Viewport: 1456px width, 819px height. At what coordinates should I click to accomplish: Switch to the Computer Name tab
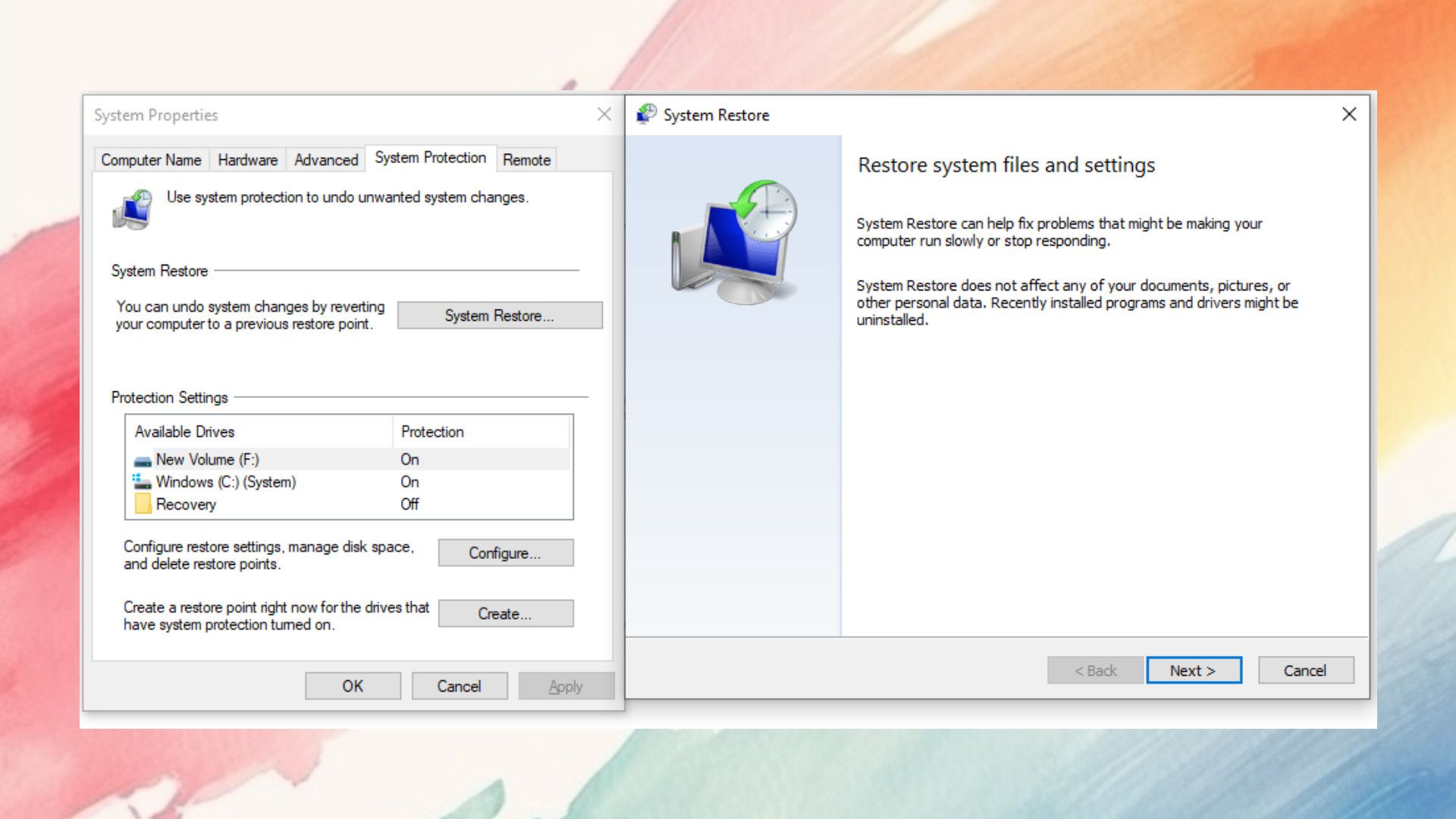point(151,160)
